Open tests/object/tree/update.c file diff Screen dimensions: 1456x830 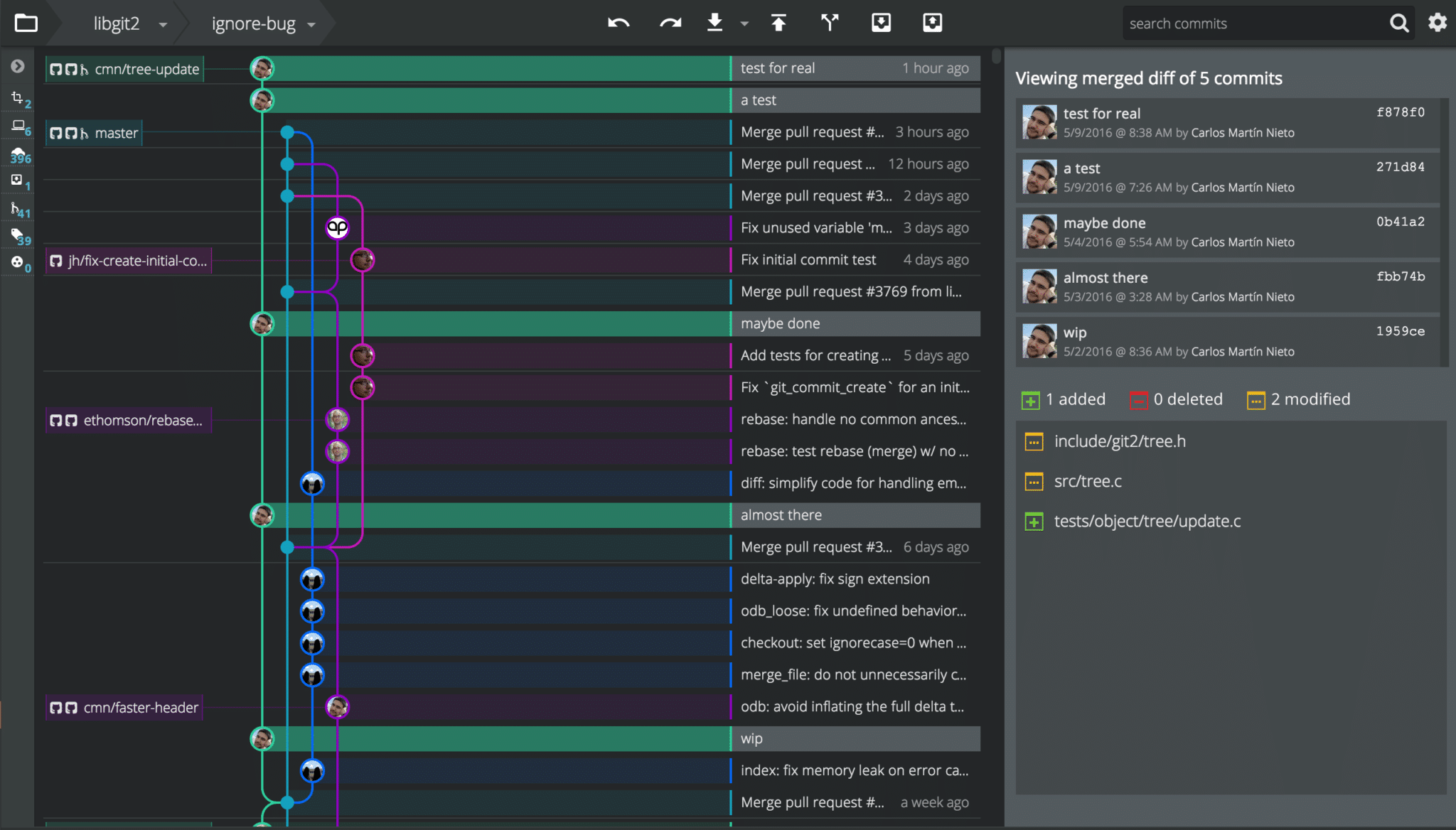(1147, 522)
